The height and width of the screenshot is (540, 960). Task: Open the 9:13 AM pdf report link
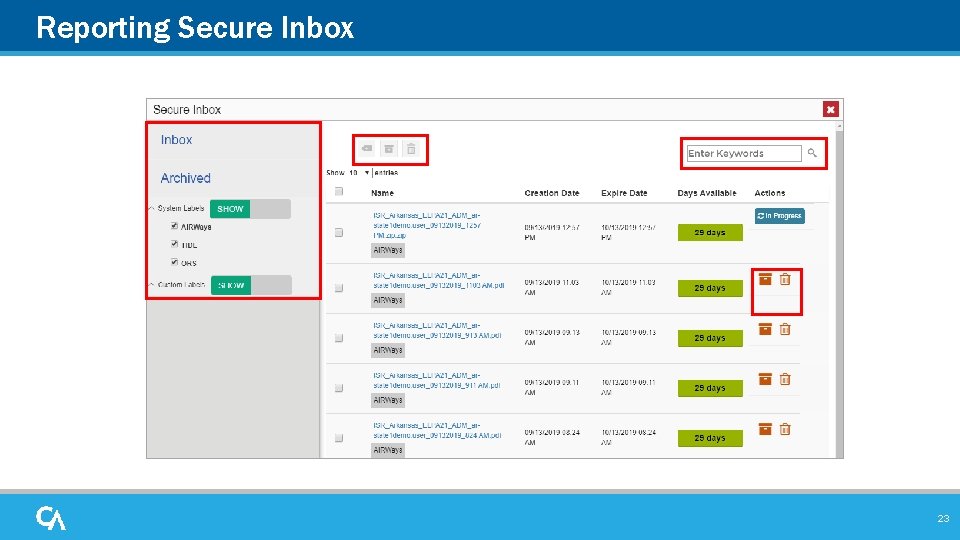pyautogui.click(x=438, y=331)
